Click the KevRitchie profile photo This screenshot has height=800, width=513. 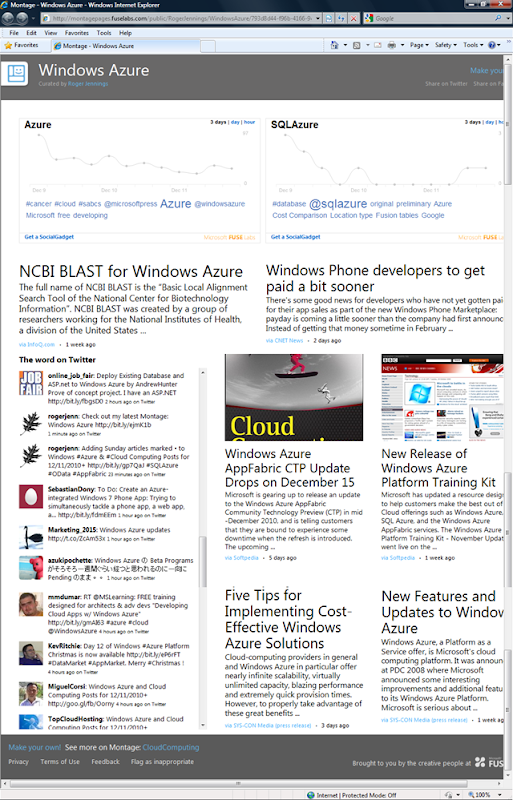[31, 654]
